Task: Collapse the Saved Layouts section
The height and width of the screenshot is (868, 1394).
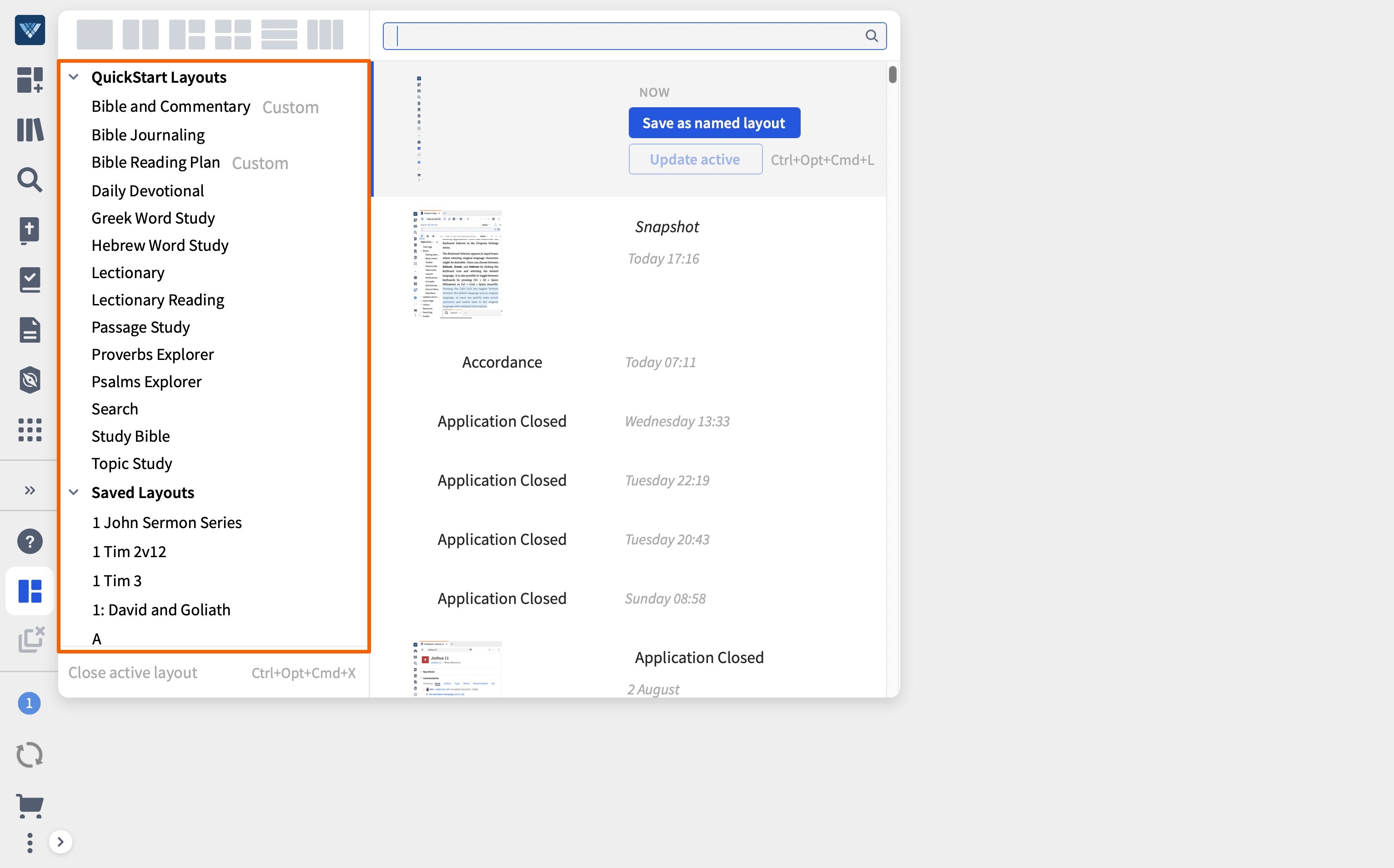Action: tap(74, 493)
